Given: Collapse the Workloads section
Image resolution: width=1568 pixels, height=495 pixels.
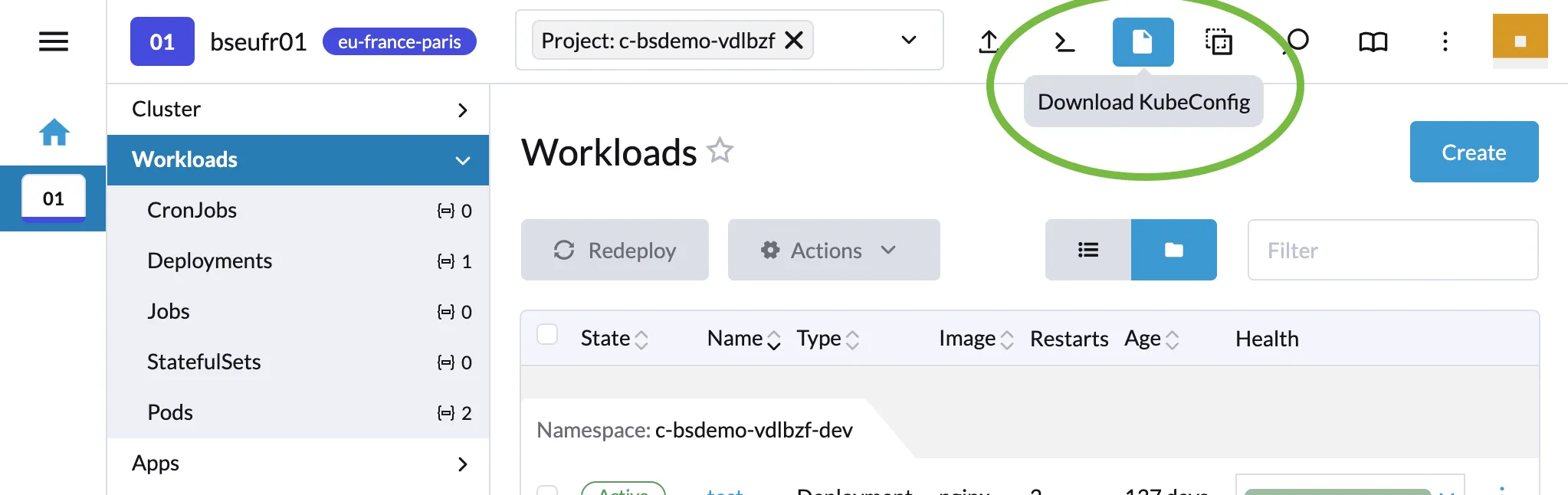Looking at the screenshot, I should [x=299, y=159].
